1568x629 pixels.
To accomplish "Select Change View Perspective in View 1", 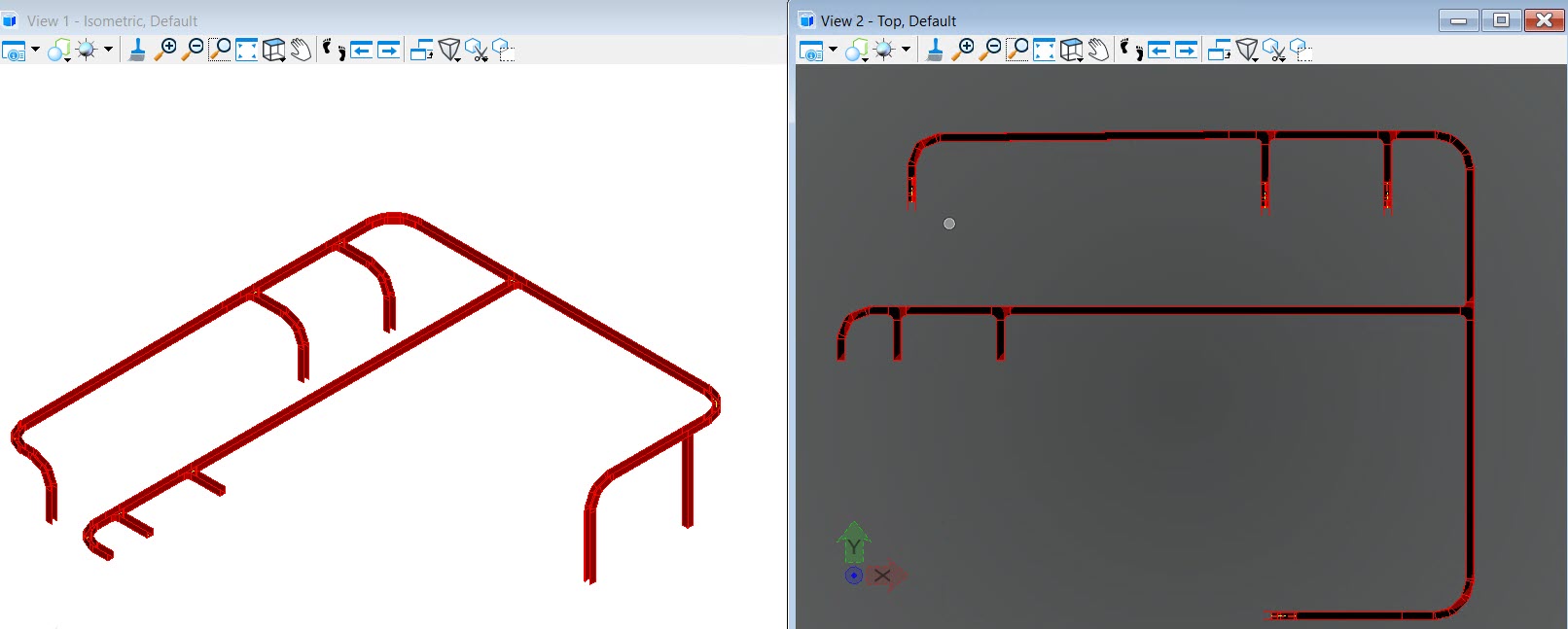I will [x=449, y=51].
